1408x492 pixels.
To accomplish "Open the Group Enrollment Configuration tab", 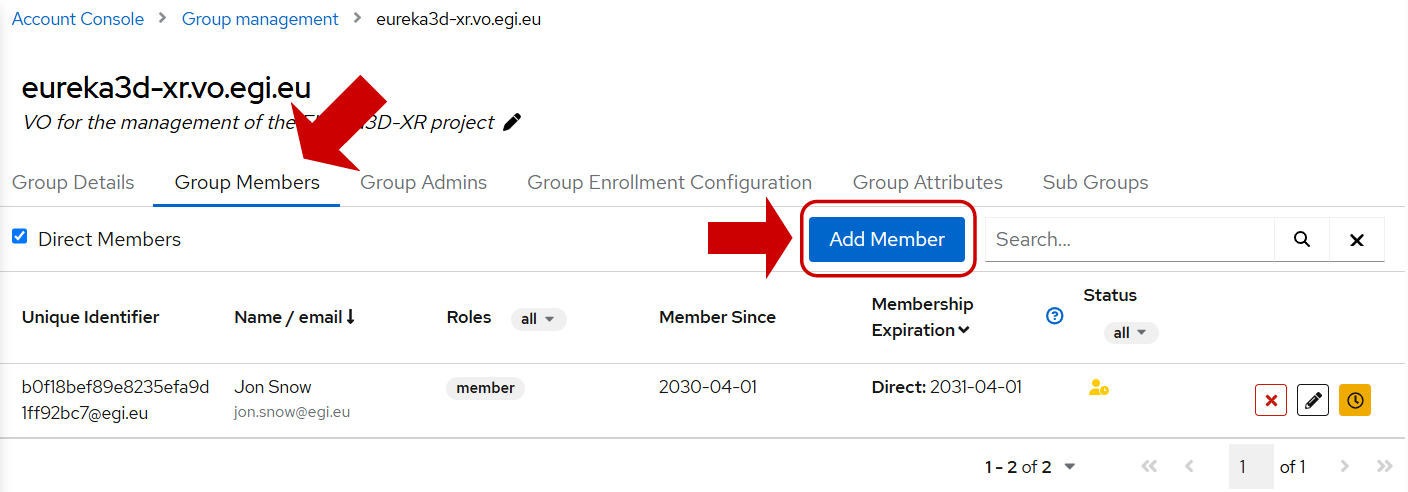I will click(670, 183).
